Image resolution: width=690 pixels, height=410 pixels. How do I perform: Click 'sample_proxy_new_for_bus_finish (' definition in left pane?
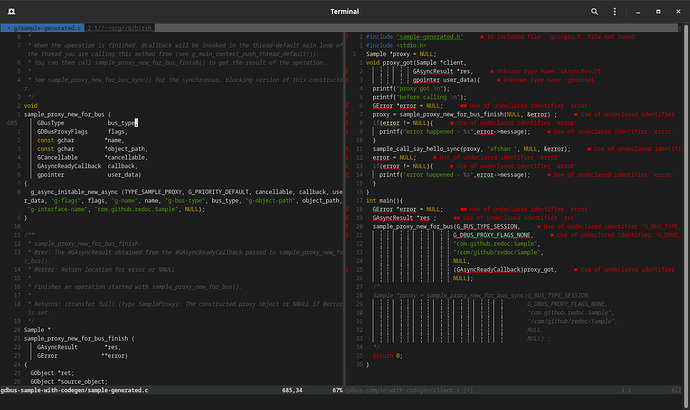coord(79,338)
